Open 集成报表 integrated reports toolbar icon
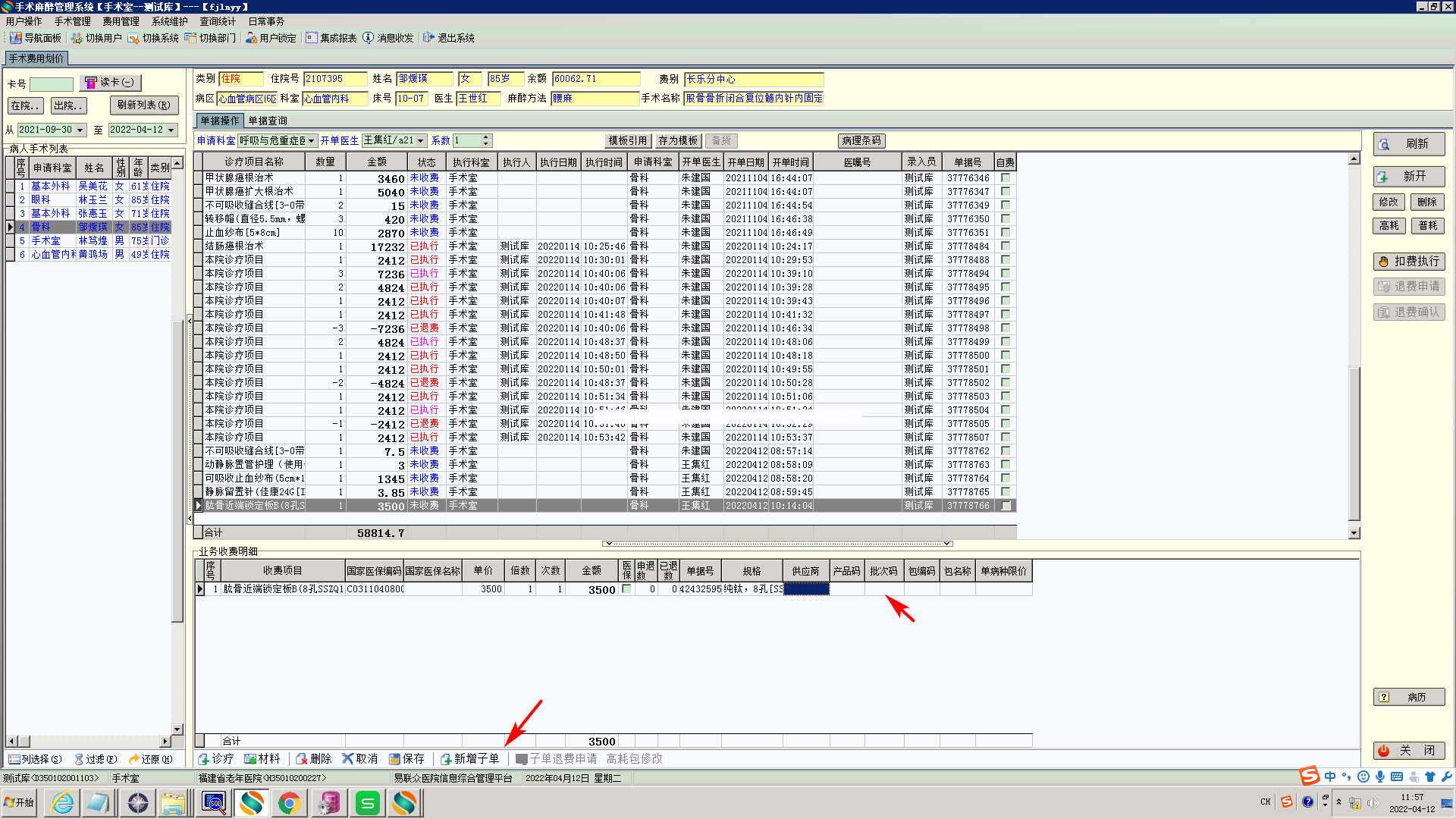 (312, 38)
